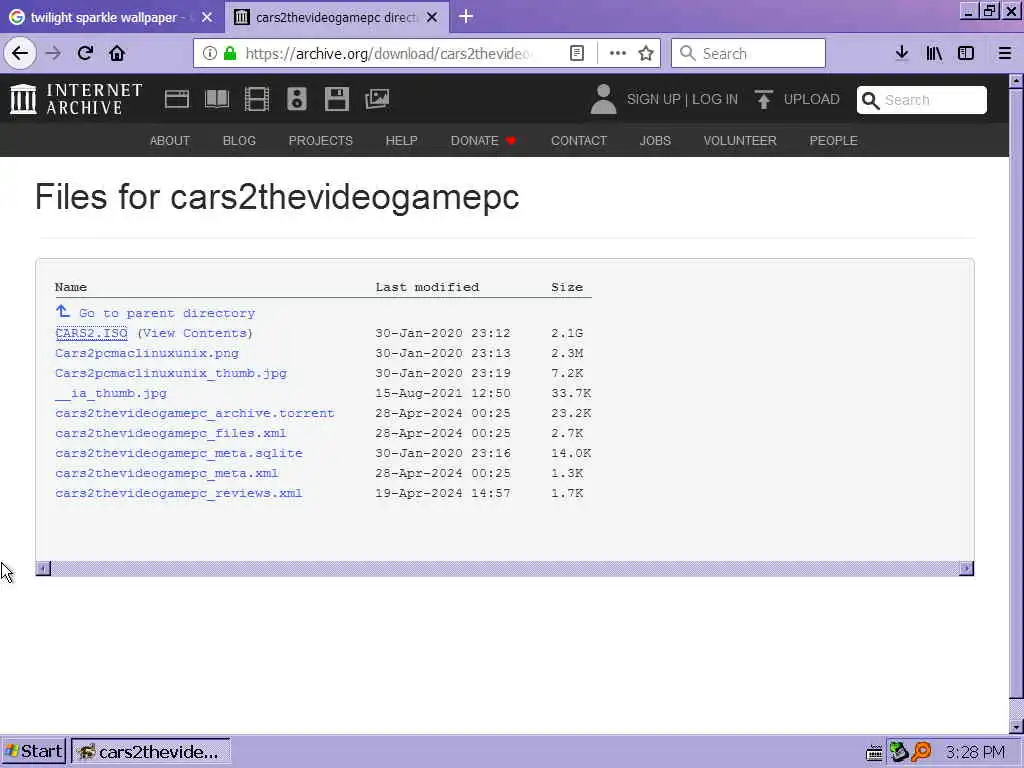
Task: Open the VOLUNTEER menu item
Action: [740, 140]
